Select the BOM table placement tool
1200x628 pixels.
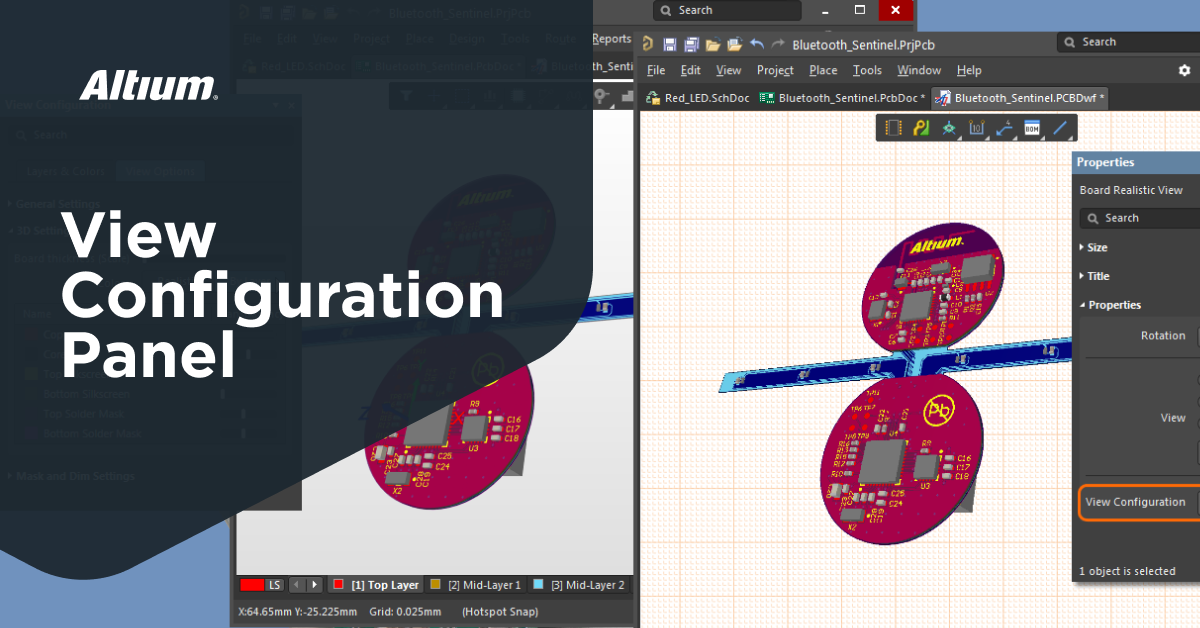(1031, 127)
